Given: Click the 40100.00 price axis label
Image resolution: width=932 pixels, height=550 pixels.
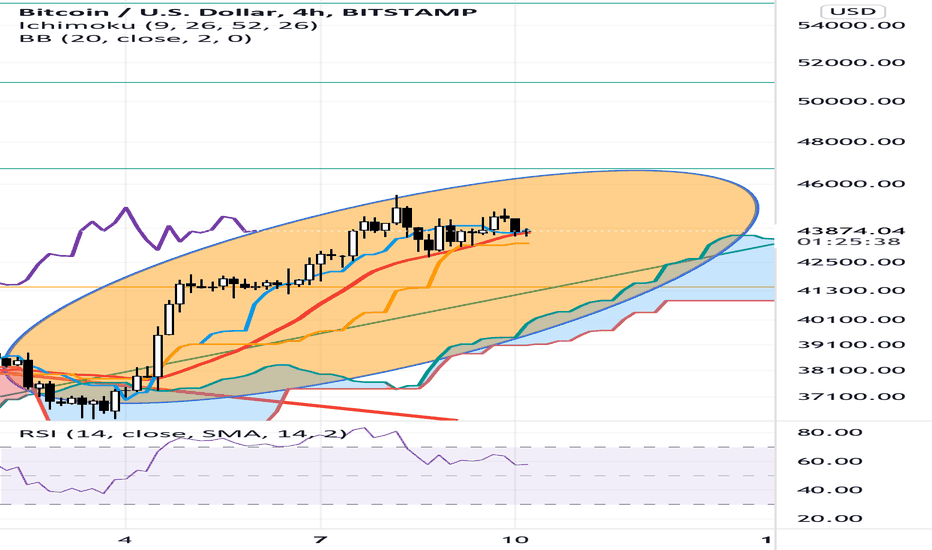Looking at the screenshot, I should point(851,320).
